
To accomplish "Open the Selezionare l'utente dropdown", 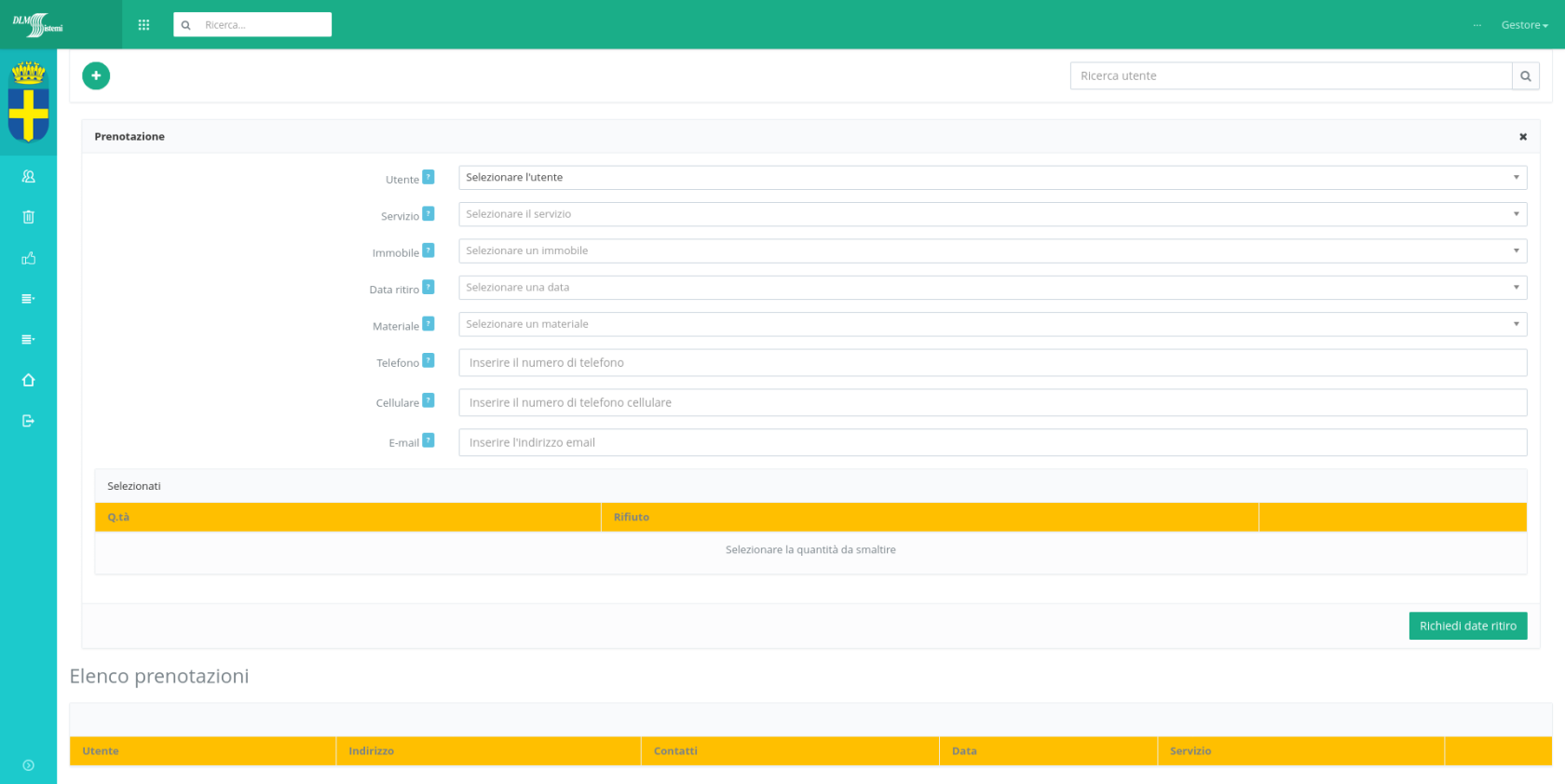I will pyautogui.click(x=992, y=178).
